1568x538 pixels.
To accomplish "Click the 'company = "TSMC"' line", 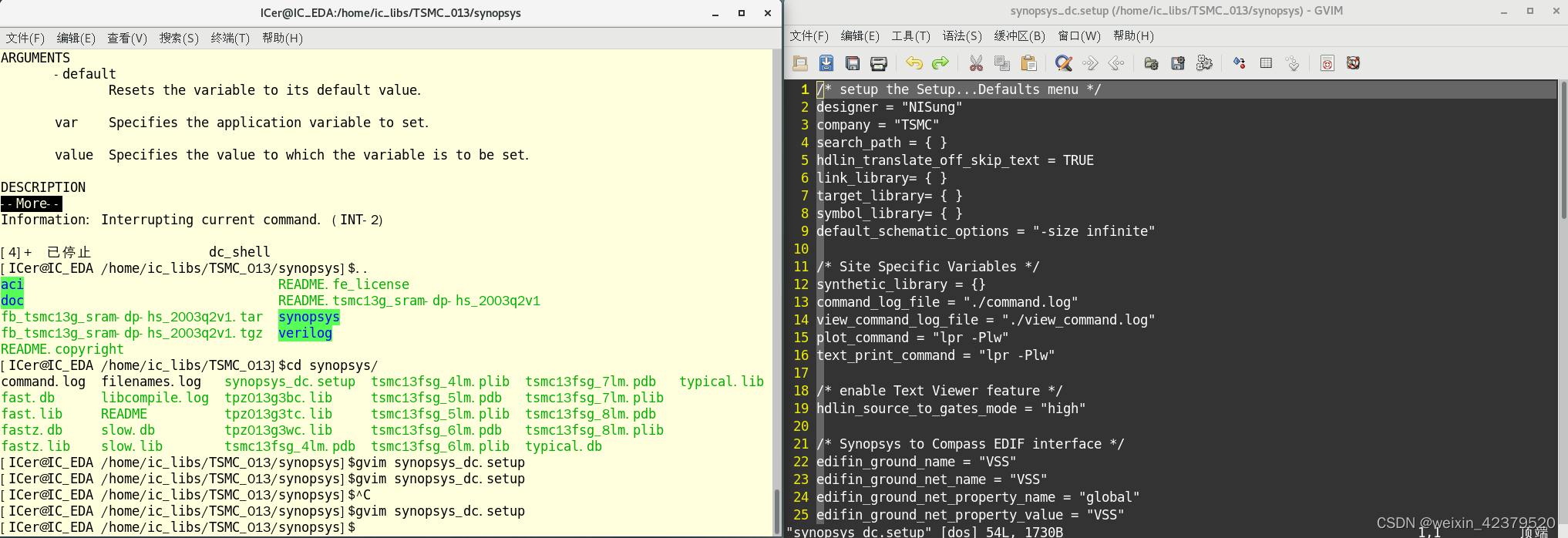I will click(x=878, y=125).
